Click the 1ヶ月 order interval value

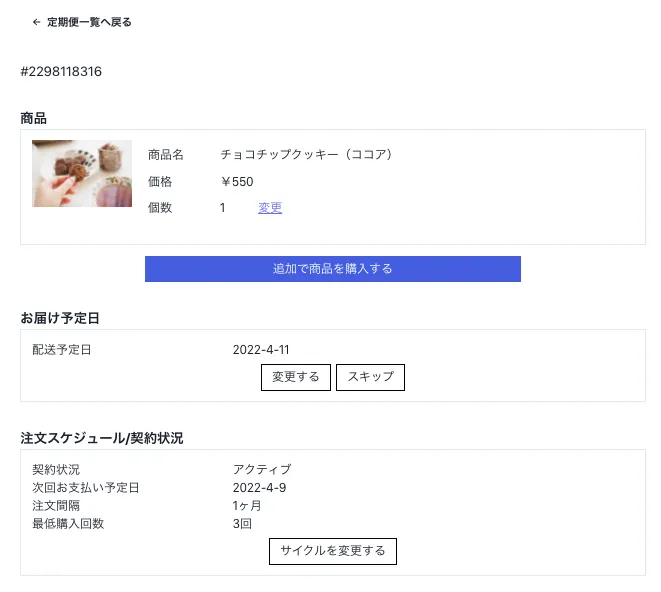tap(247, 505)
